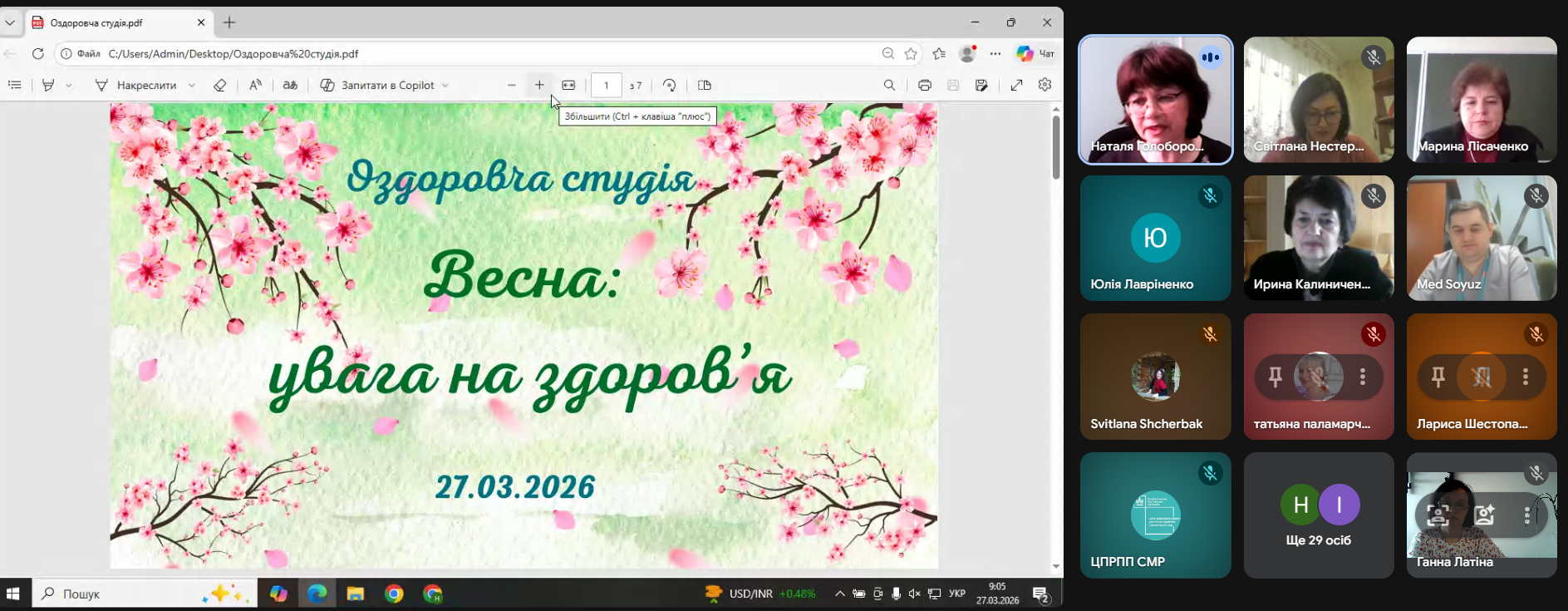Open more options for Лариса Шестопа tile
1568x611 pixels.
click(1526, 377)
